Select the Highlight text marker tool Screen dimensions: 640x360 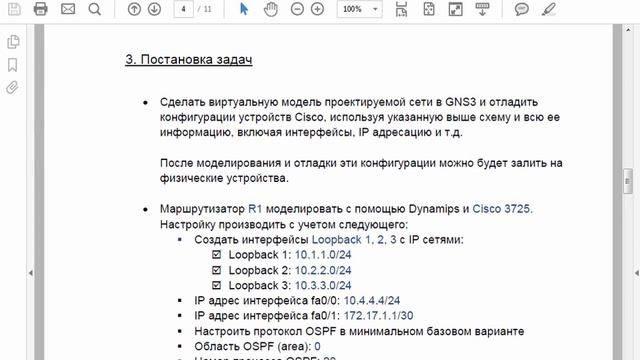click(x=549, y=9)
